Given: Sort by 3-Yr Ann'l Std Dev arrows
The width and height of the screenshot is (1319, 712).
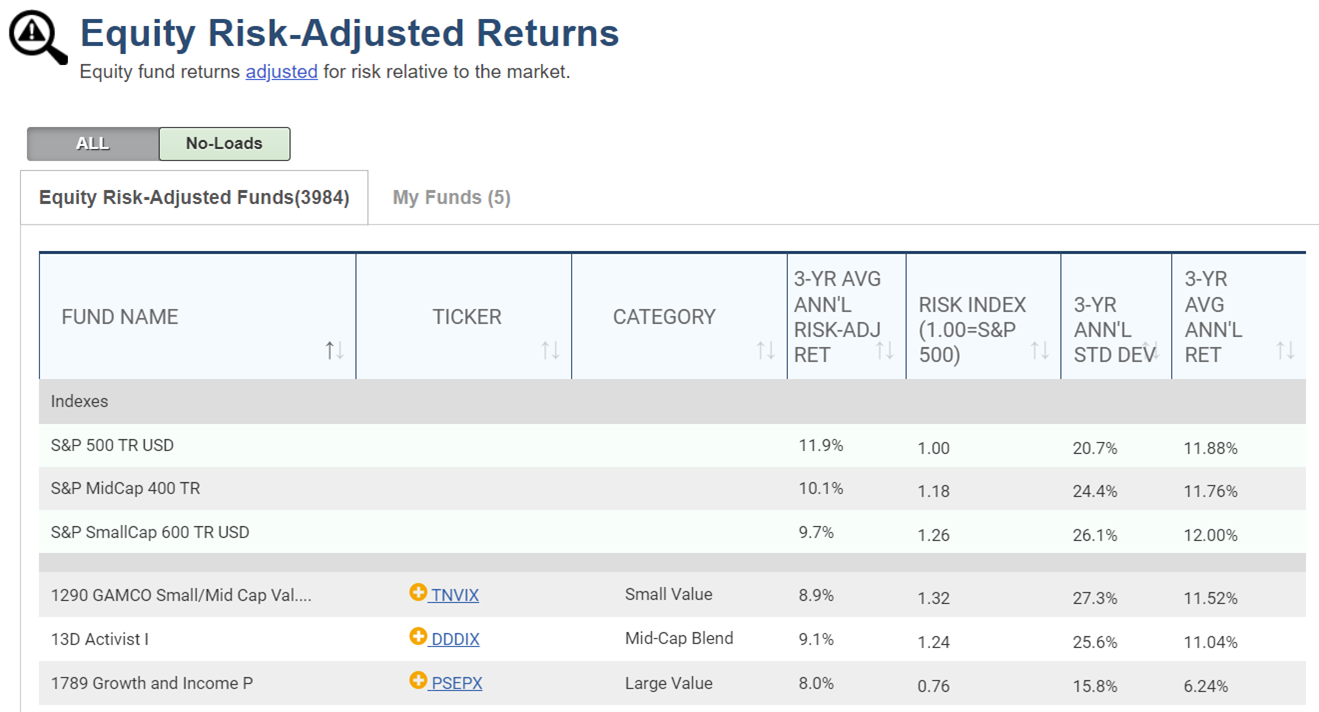Looking at the screenshot, I should coord(1151,350).
